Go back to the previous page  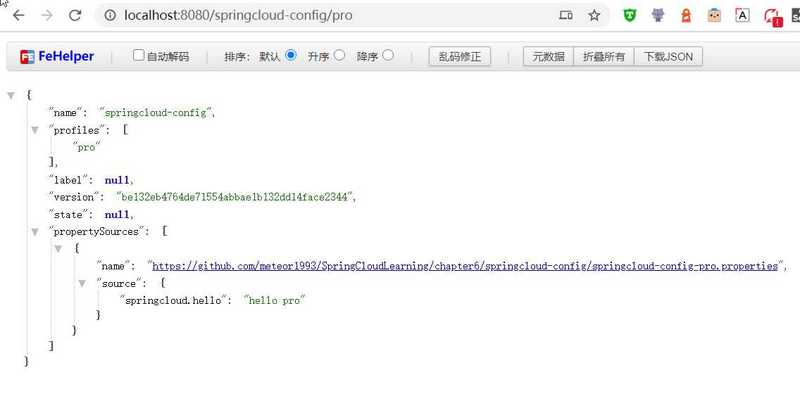click(x=19, y=15)
